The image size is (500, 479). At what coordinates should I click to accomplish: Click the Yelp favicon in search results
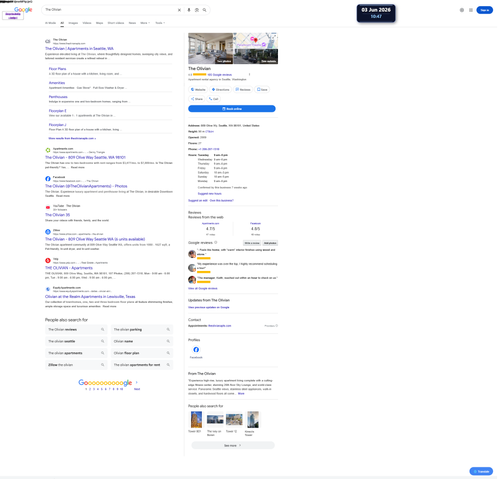[x=48, y=260]
